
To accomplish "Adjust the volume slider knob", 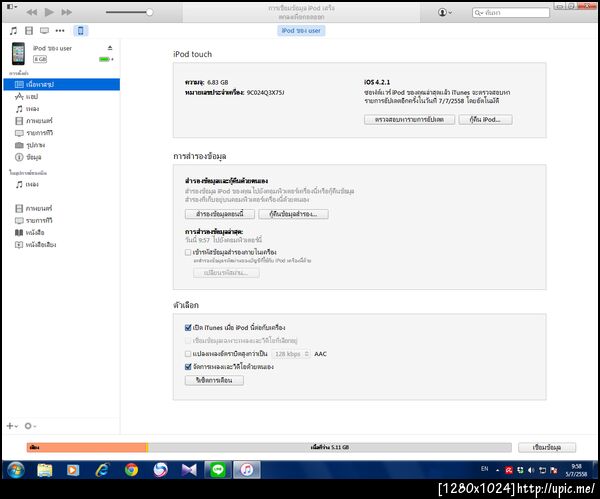I will tap(150, 12).
